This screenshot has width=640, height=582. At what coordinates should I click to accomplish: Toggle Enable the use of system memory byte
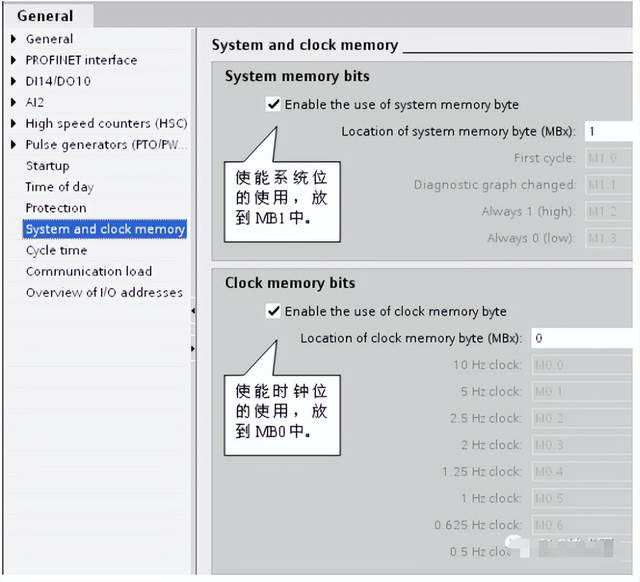click(x=274, y=104)
